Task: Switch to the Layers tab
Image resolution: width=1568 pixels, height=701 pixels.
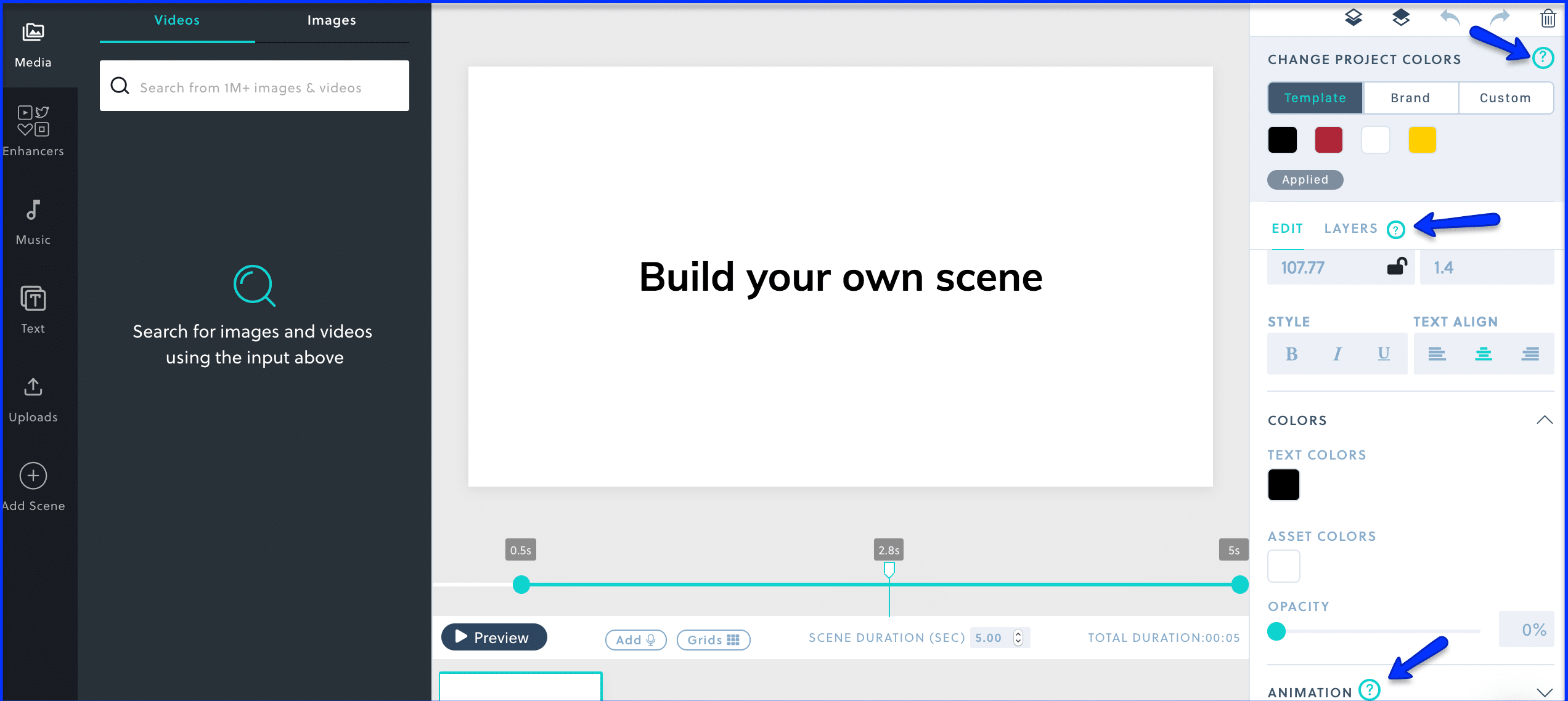Action: click(x=1350, y=229)
